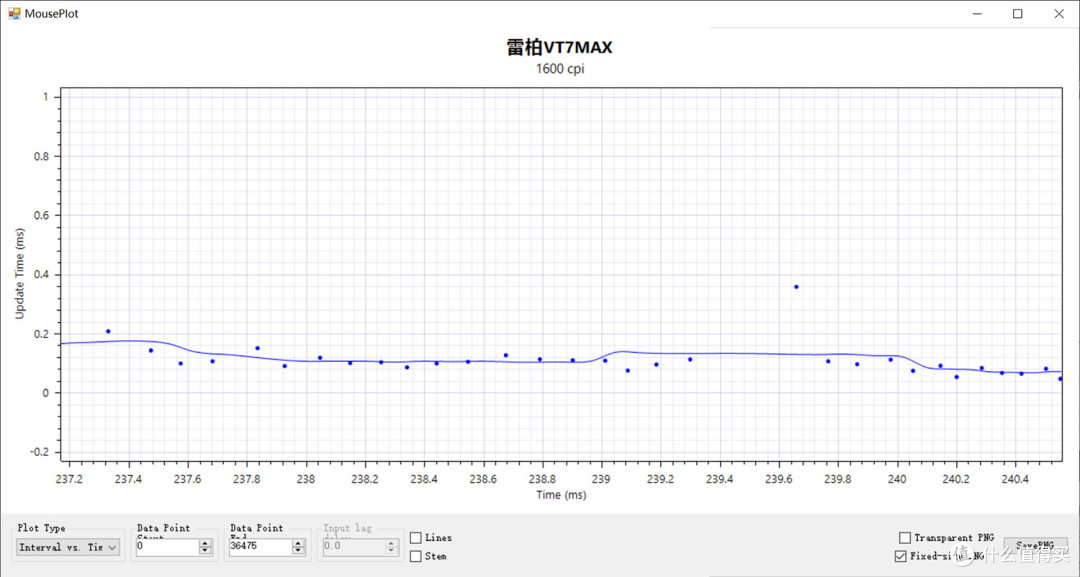Minimize the MousePlot window
The width and height of the screenshot is (1080, 577).
977,14
